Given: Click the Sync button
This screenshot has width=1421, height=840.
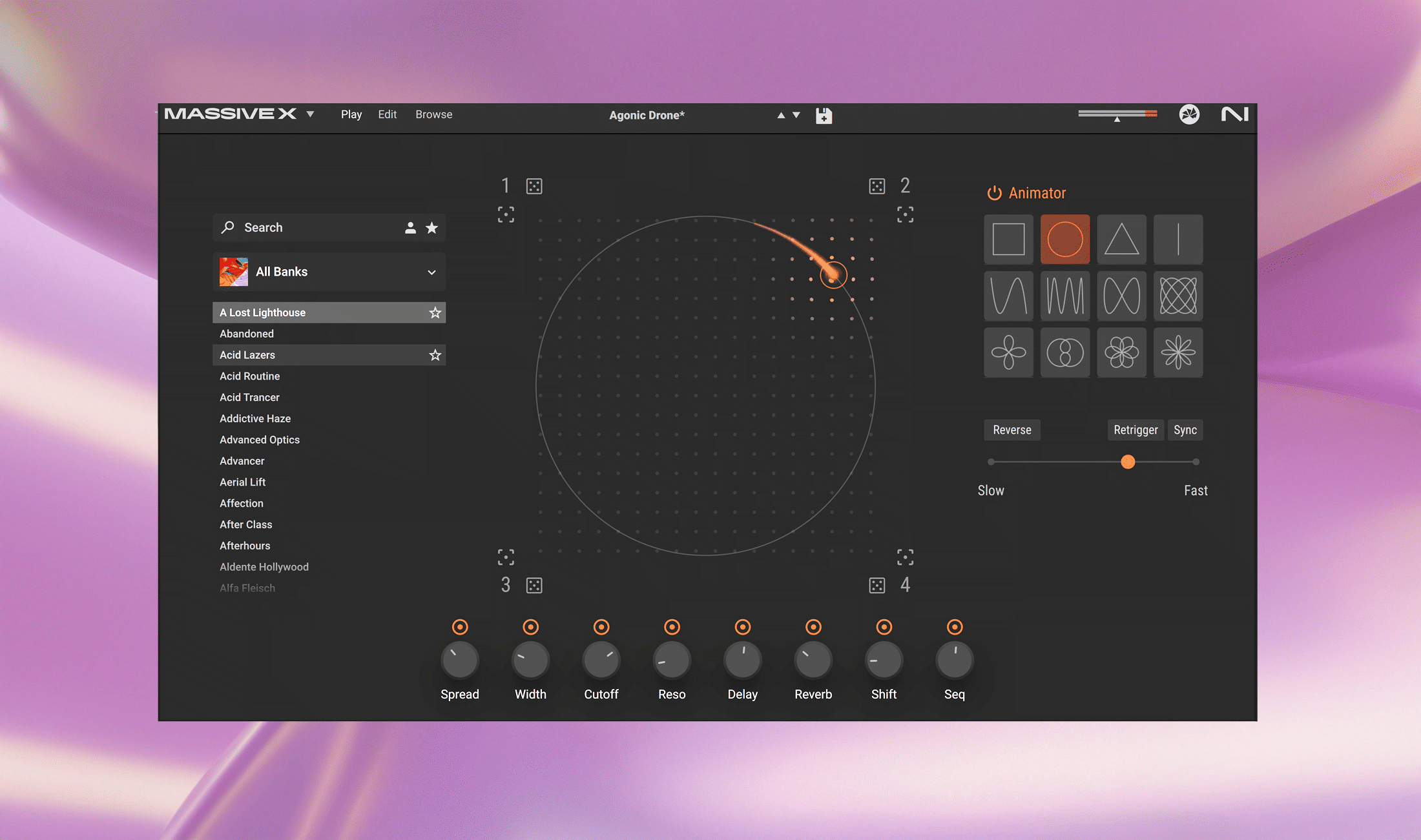Looking at the screenshot, I should [1185, 430].
